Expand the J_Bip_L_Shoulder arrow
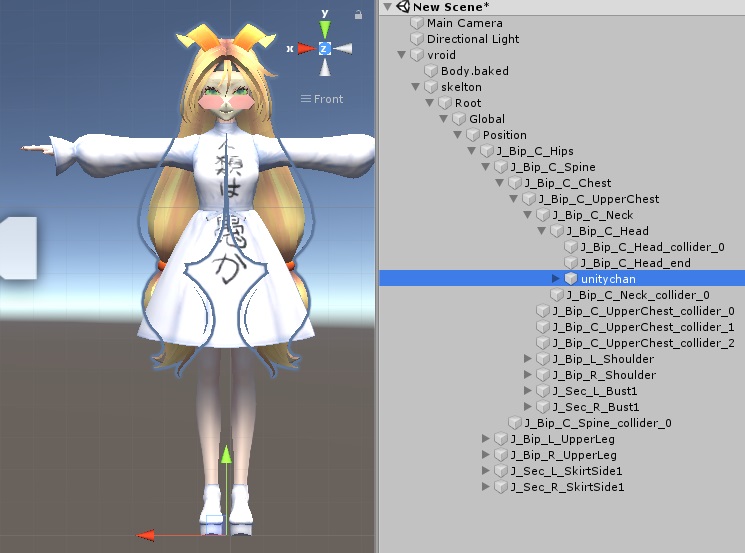 pos(528,359)
